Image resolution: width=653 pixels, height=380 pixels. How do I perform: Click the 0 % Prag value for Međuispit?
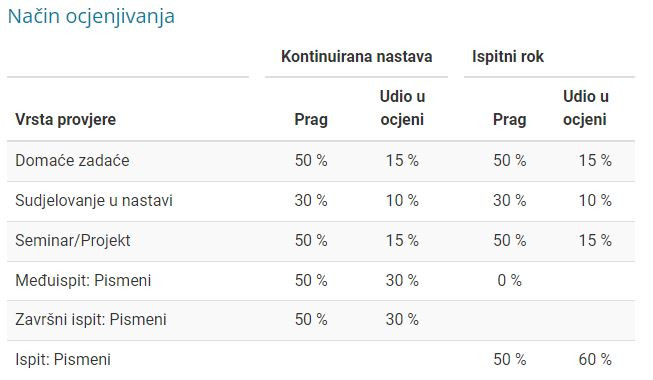(x=509, y=280)
